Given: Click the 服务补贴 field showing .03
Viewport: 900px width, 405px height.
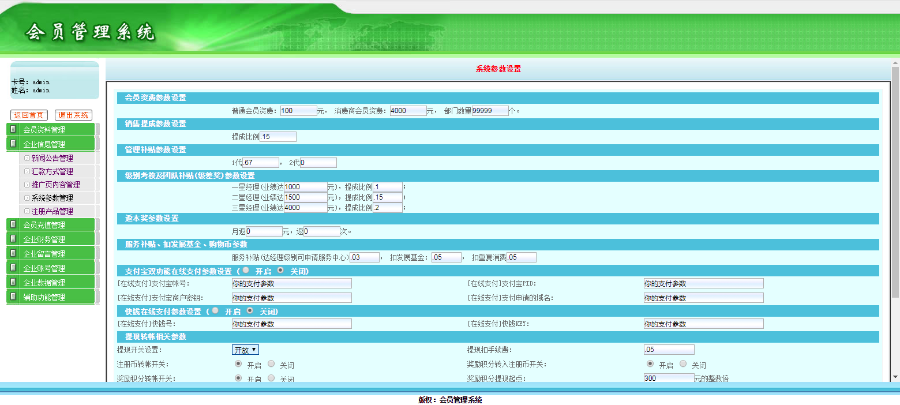Looking at the screenshot, I should [x=365, y=258].
